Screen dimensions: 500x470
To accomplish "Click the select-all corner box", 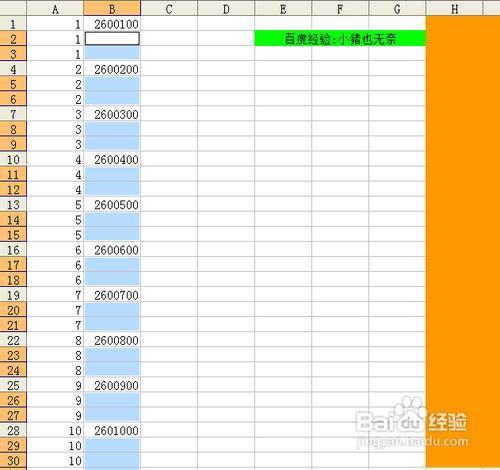I will [x=13, y=8].
